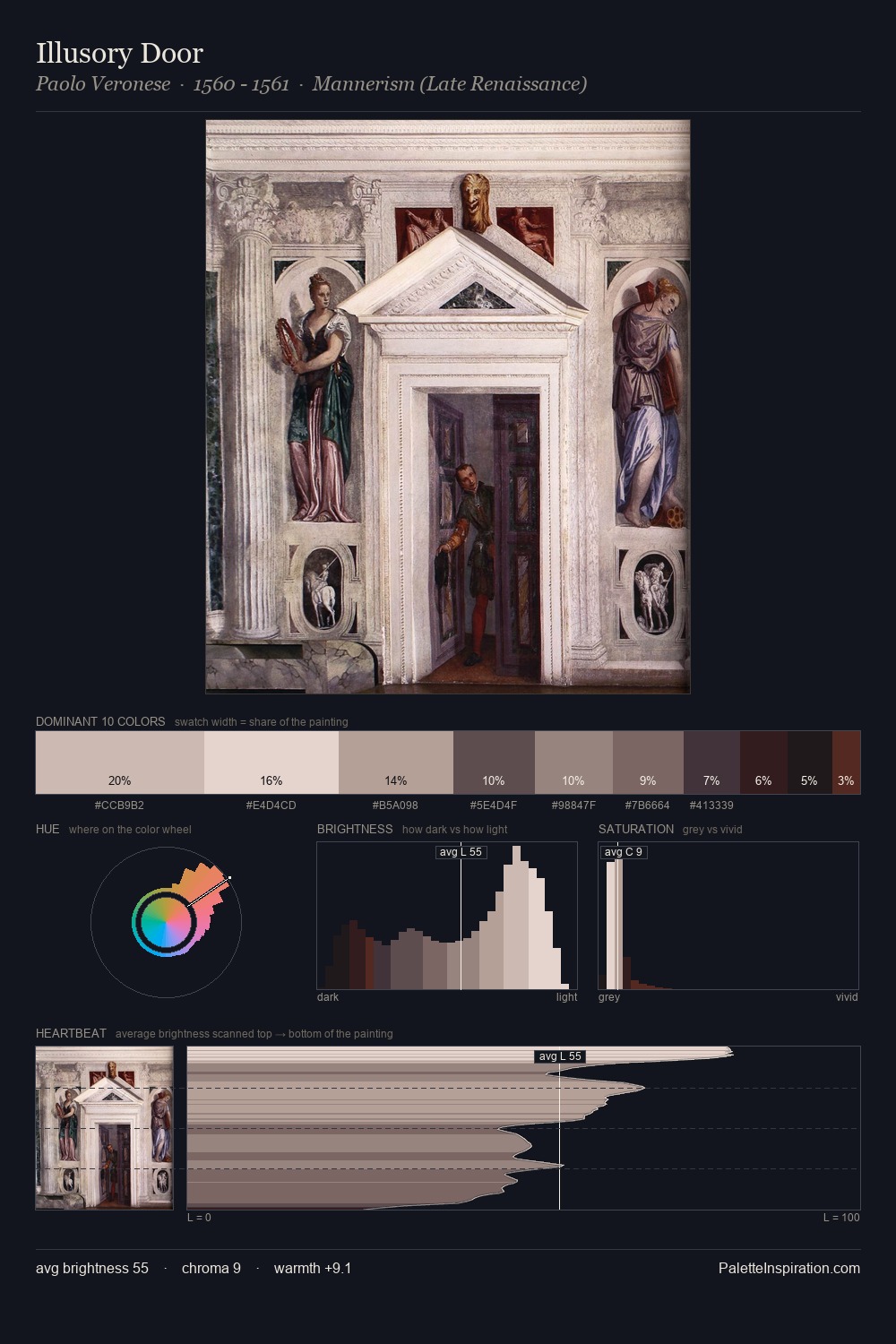The image size is (896, 1344).
Task: Click the HEARTBEAT section heading
Action: [71, 1033]
